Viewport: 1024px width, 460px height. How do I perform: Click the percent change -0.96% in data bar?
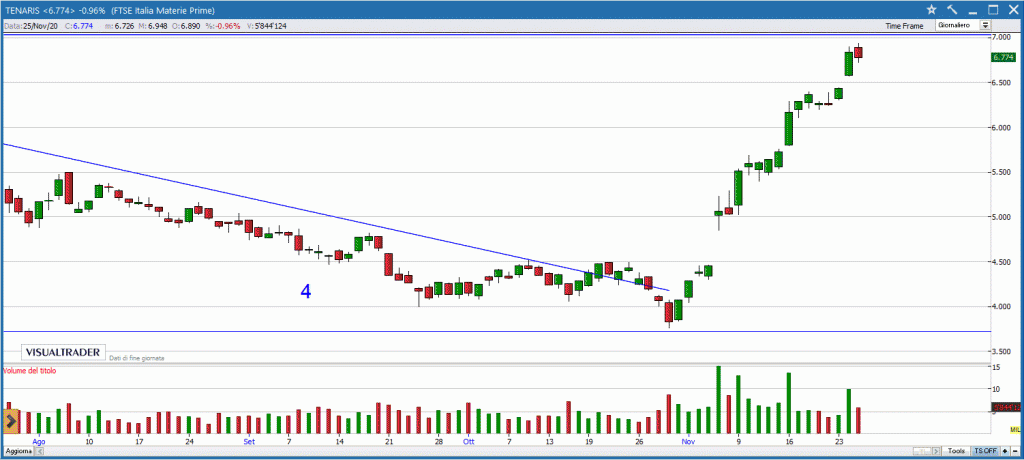pos(223,26)
